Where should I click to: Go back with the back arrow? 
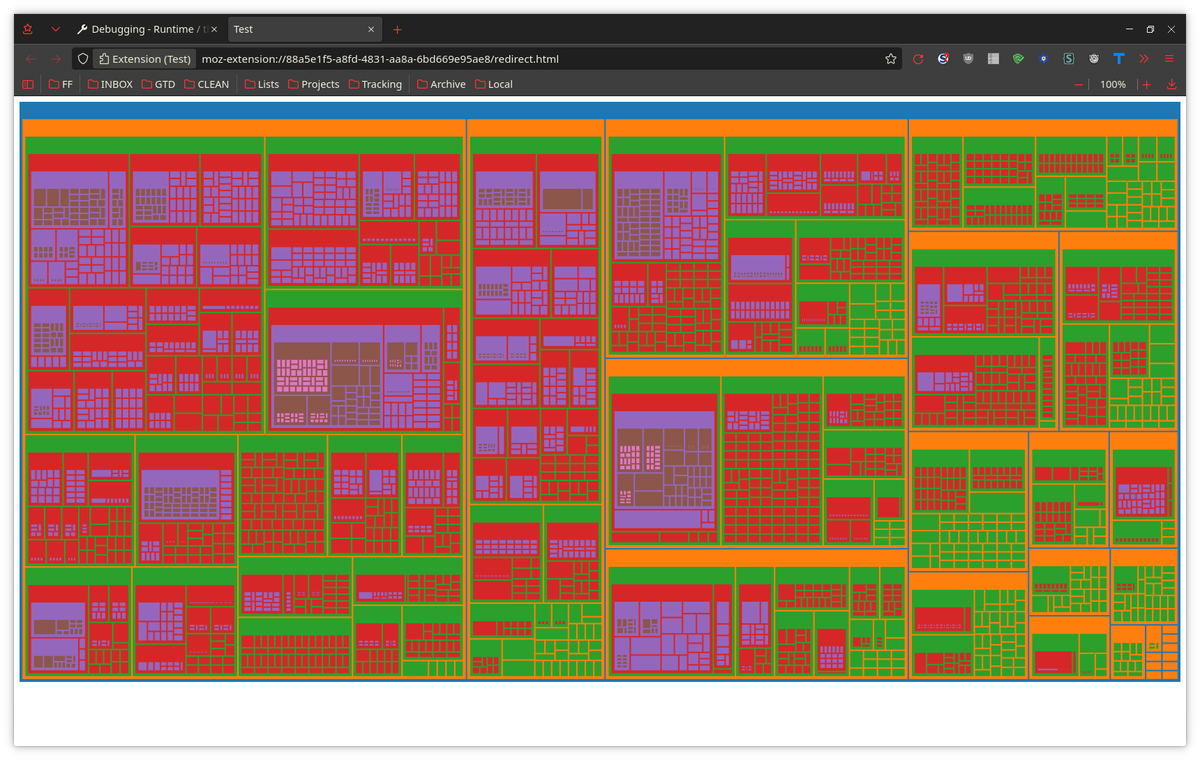tap(30, 59)
